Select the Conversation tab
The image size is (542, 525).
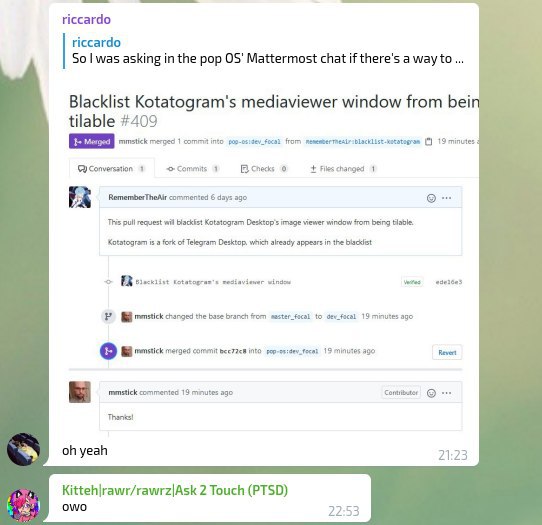[x=112, y=169]
